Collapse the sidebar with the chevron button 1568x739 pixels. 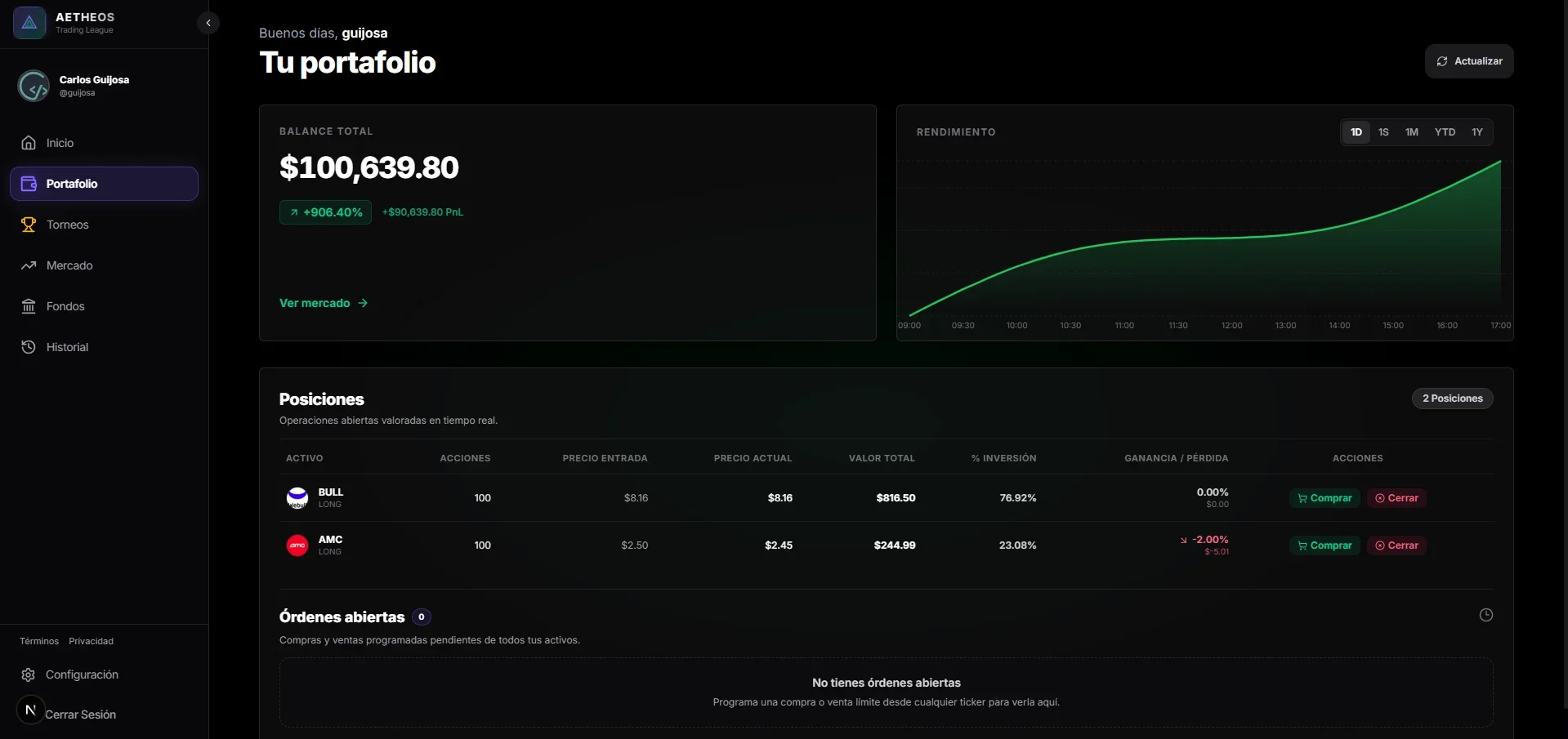coord(208,23)
